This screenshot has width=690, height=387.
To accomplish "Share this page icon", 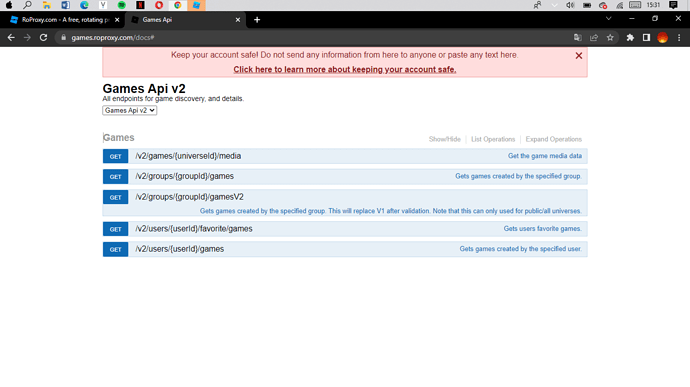I will (x=594, y=37).
